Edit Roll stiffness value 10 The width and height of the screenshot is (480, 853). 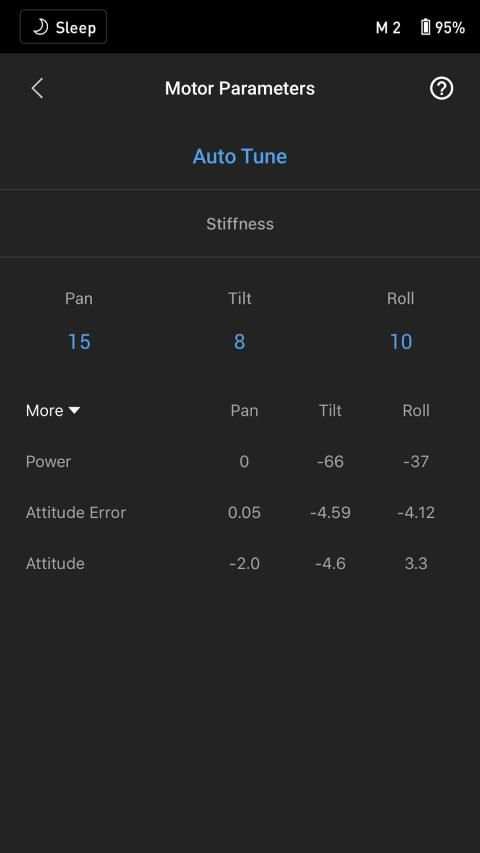point(401,342)
